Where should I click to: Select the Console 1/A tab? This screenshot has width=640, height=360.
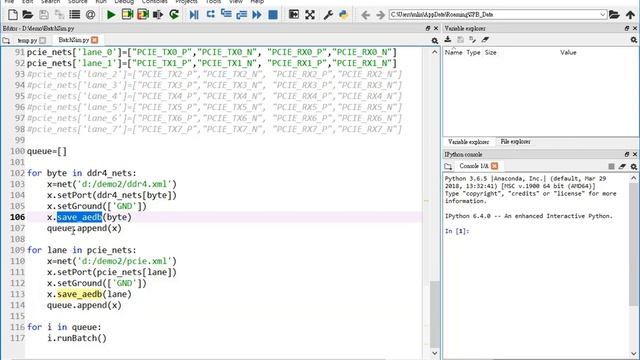pyautogui.click(x=473, y=166)
